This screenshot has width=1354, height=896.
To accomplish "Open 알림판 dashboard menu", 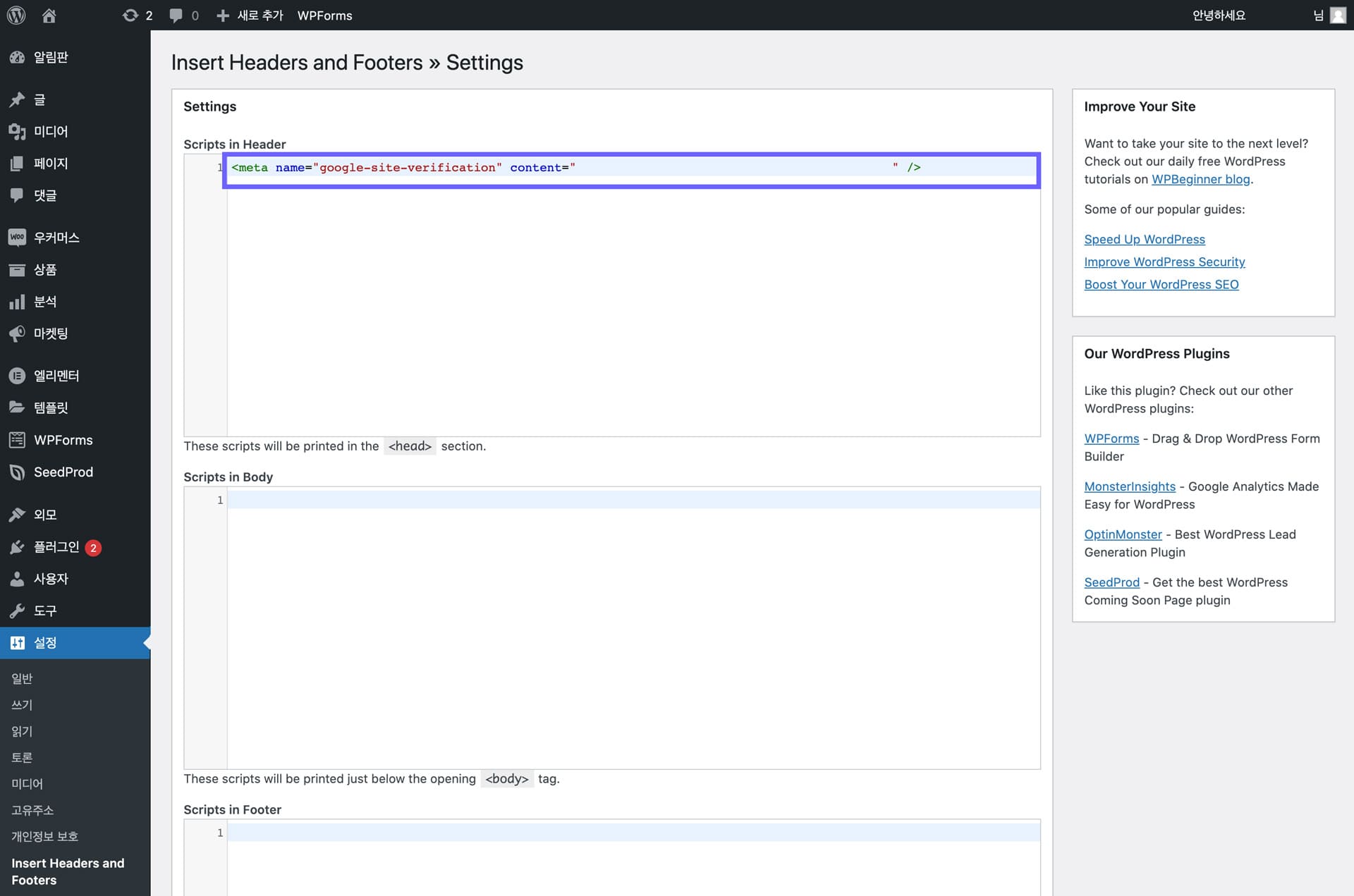I will [51, 57].
